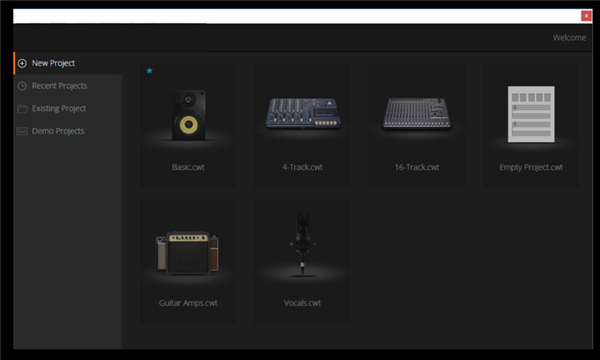Click the cassette icon beside Demo Projects
Viewport: 600px width, 360px height.
click(22, 131)
